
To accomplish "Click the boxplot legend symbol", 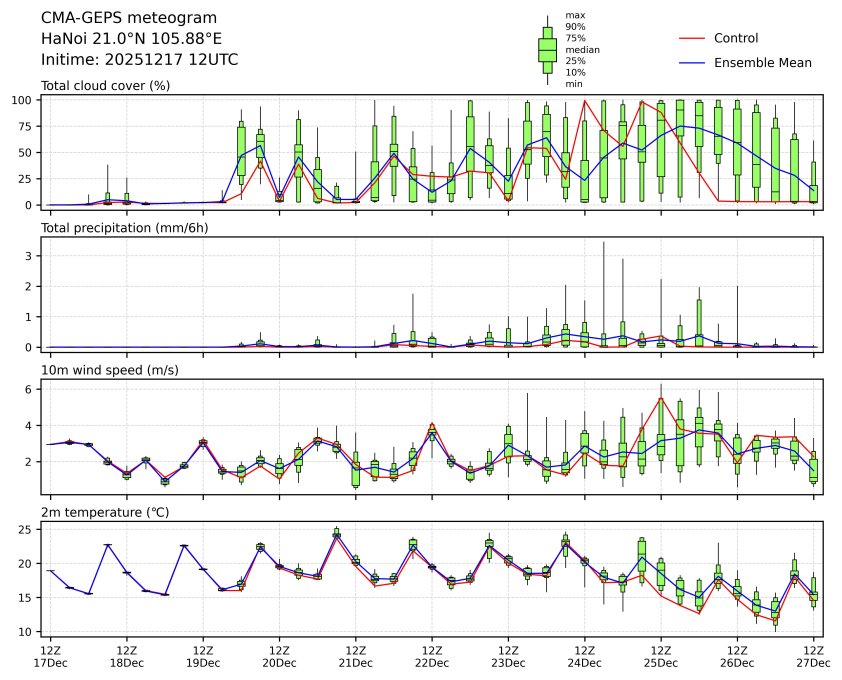I will point(547,50).
